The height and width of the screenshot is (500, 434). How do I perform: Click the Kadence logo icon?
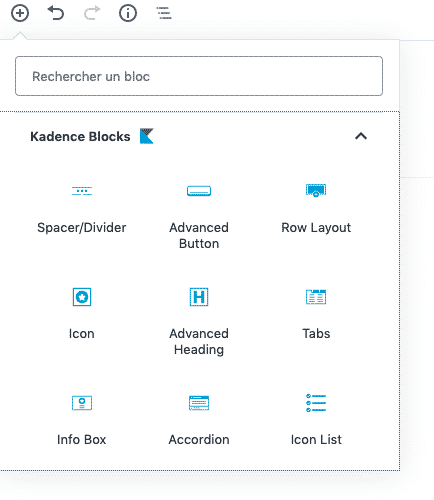147,136
